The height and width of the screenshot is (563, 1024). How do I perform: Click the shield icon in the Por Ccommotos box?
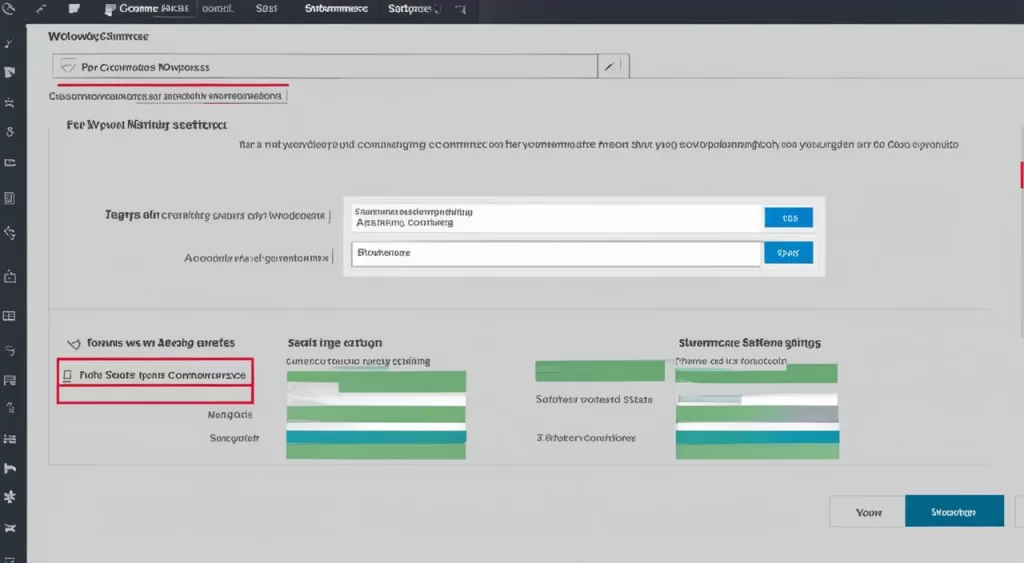tap(67, 67)
